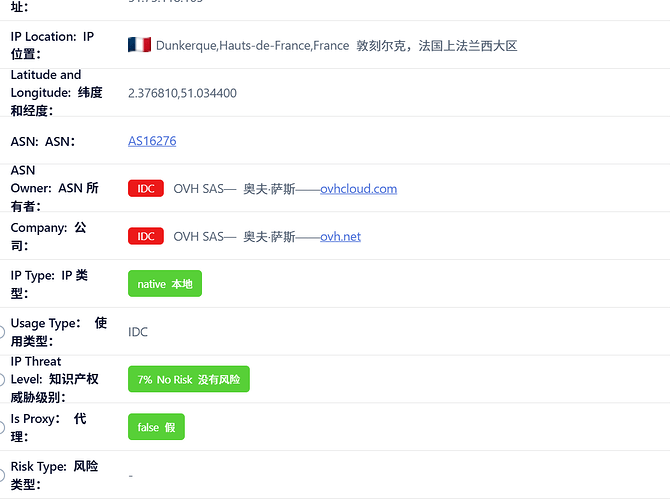Open the AS16276 link
The image size is (670, 500).
(x=152, y=141)
